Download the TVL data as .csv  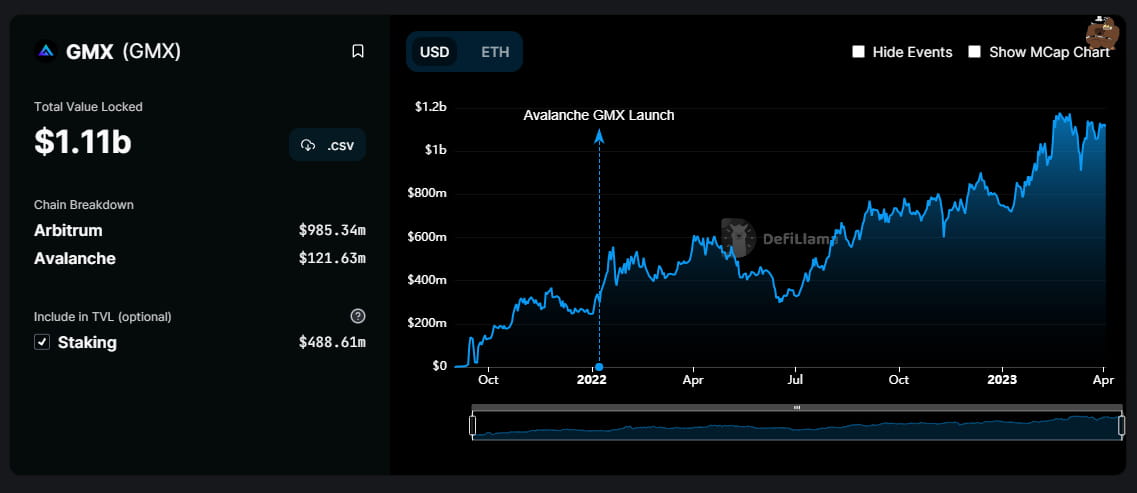tap(328, 144)
